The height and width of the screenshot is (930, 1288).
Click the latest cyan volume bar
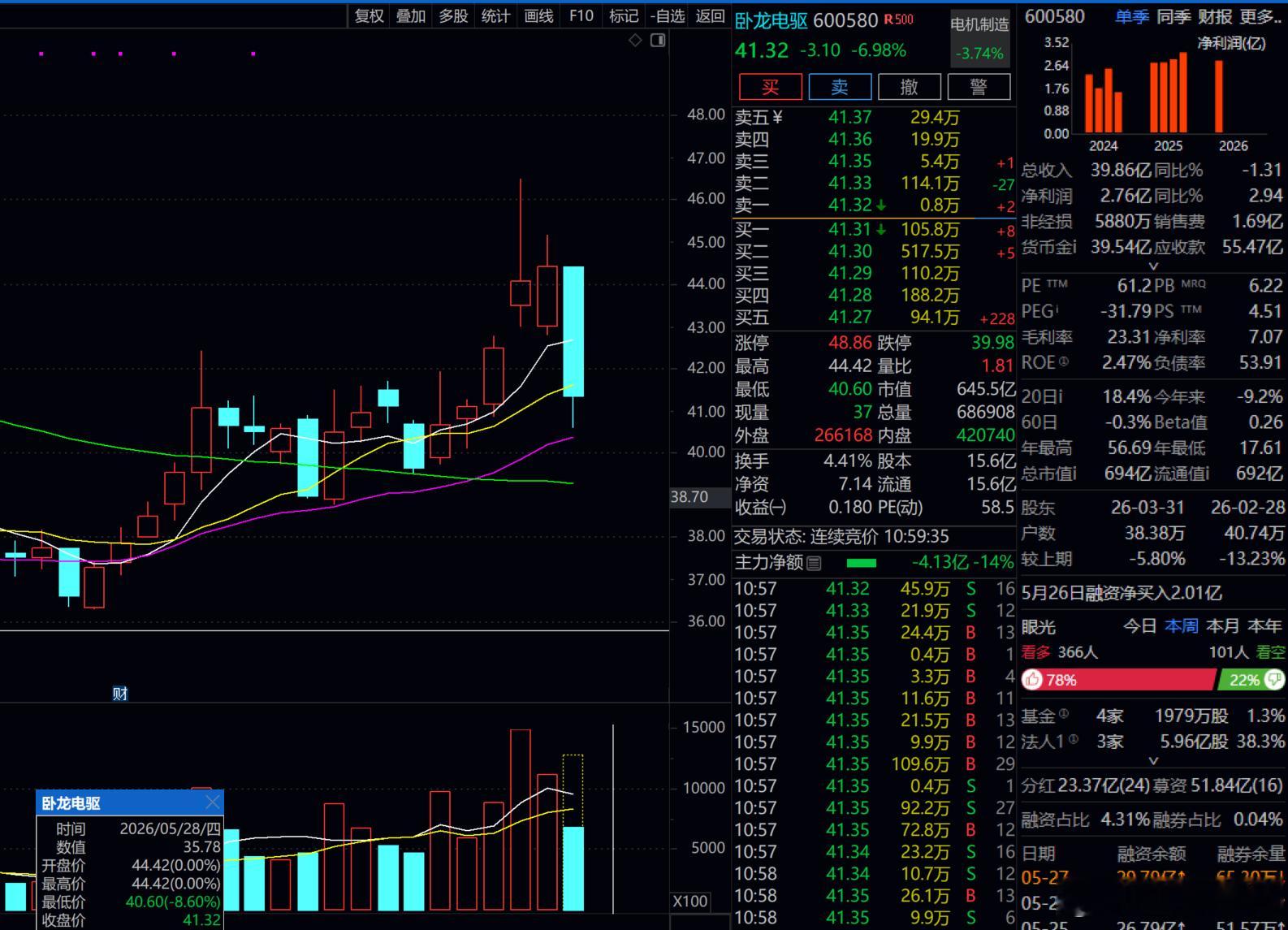573,869
